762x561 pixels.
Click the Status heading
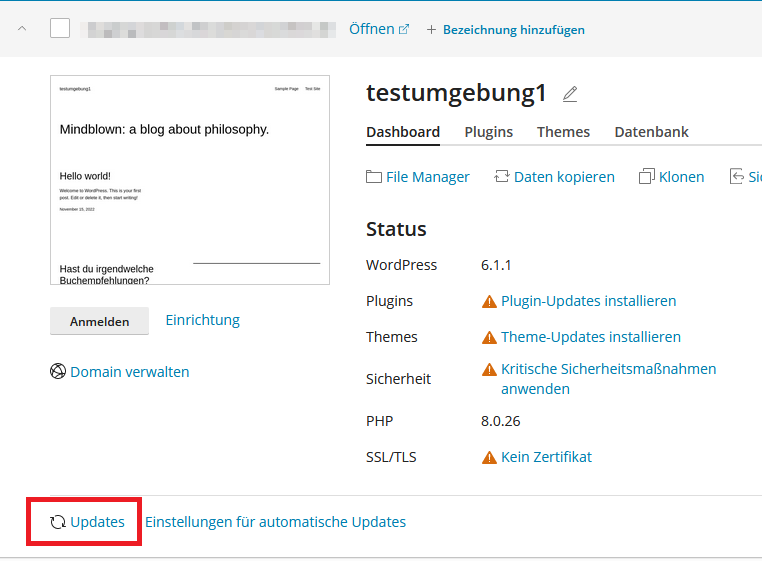[396, 229]
